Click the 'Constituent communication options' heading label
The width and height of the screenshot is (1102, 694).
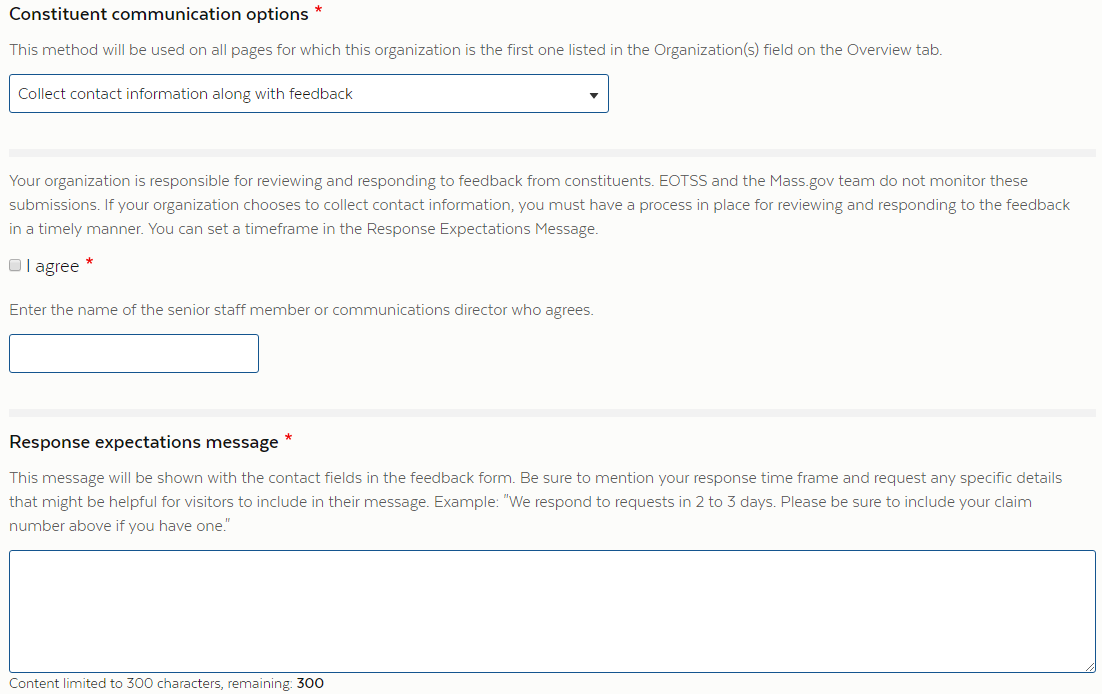coord(159,14)
